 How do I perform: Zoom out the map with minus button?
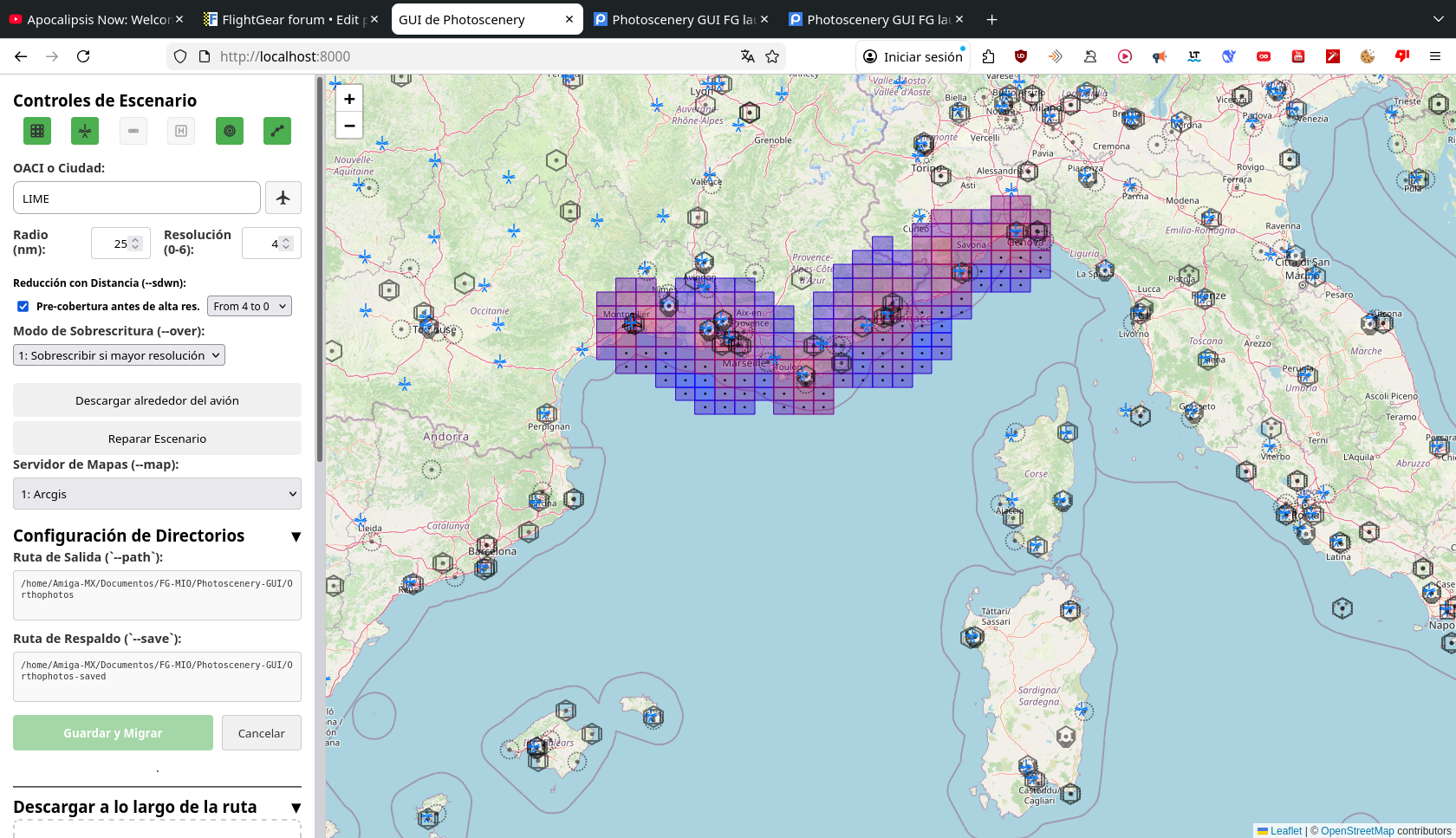point(349,126)
